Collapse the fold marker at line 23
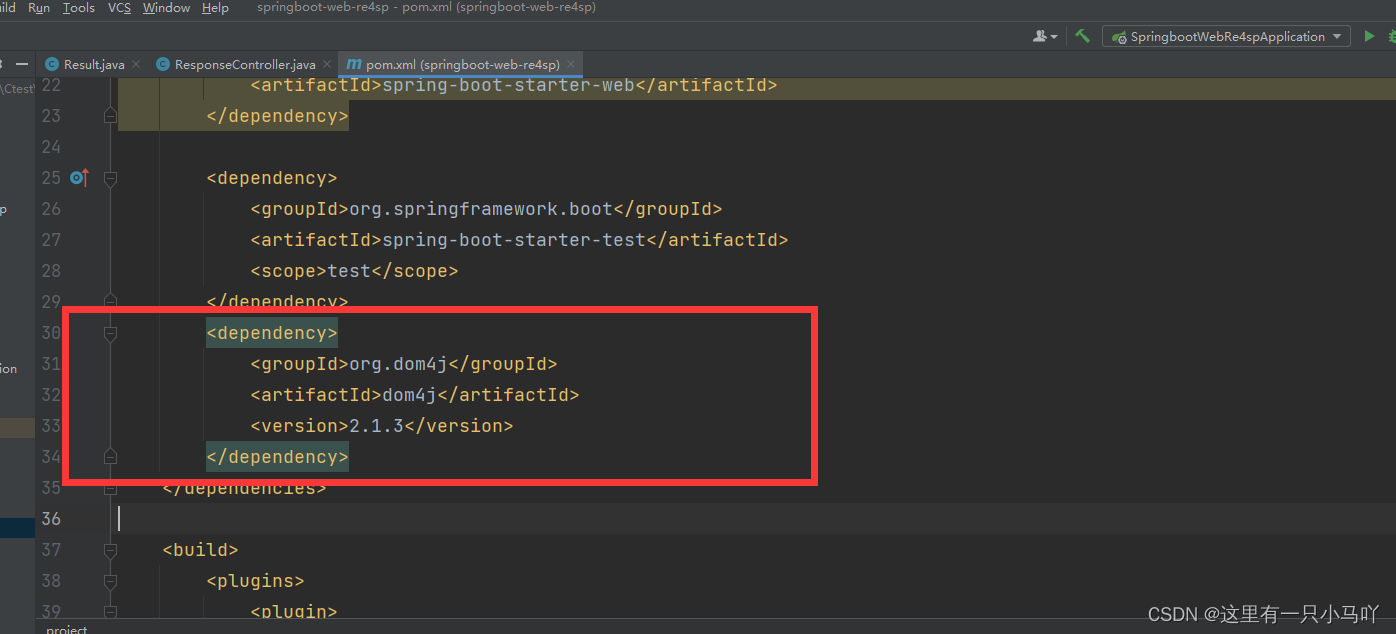1396x634 pixels. coord(110,116)
